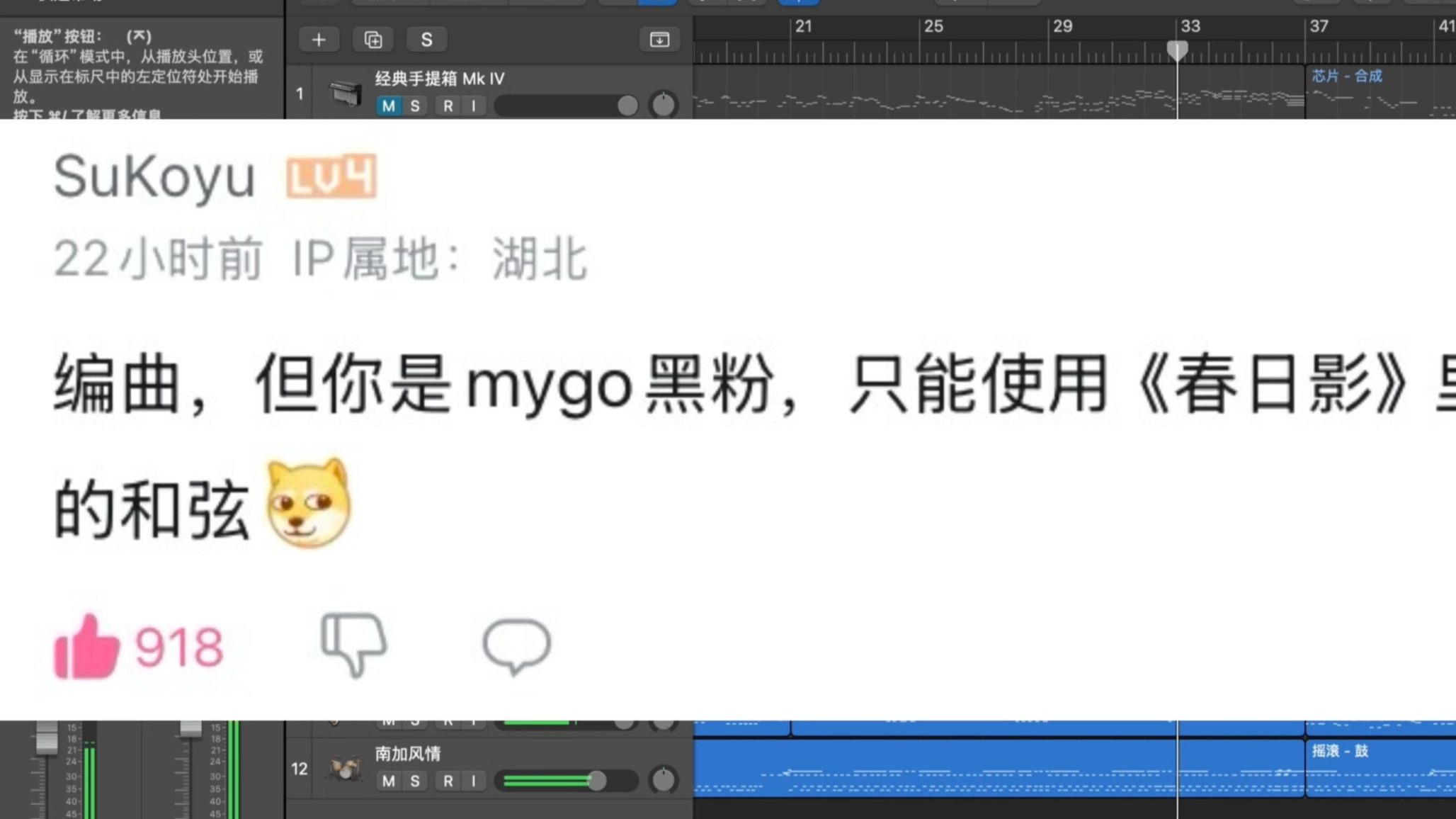Viewport: 1456px width, 819px height.
Task: Toggle input monitoring on 南加风情 track
Action: point(474,781)
